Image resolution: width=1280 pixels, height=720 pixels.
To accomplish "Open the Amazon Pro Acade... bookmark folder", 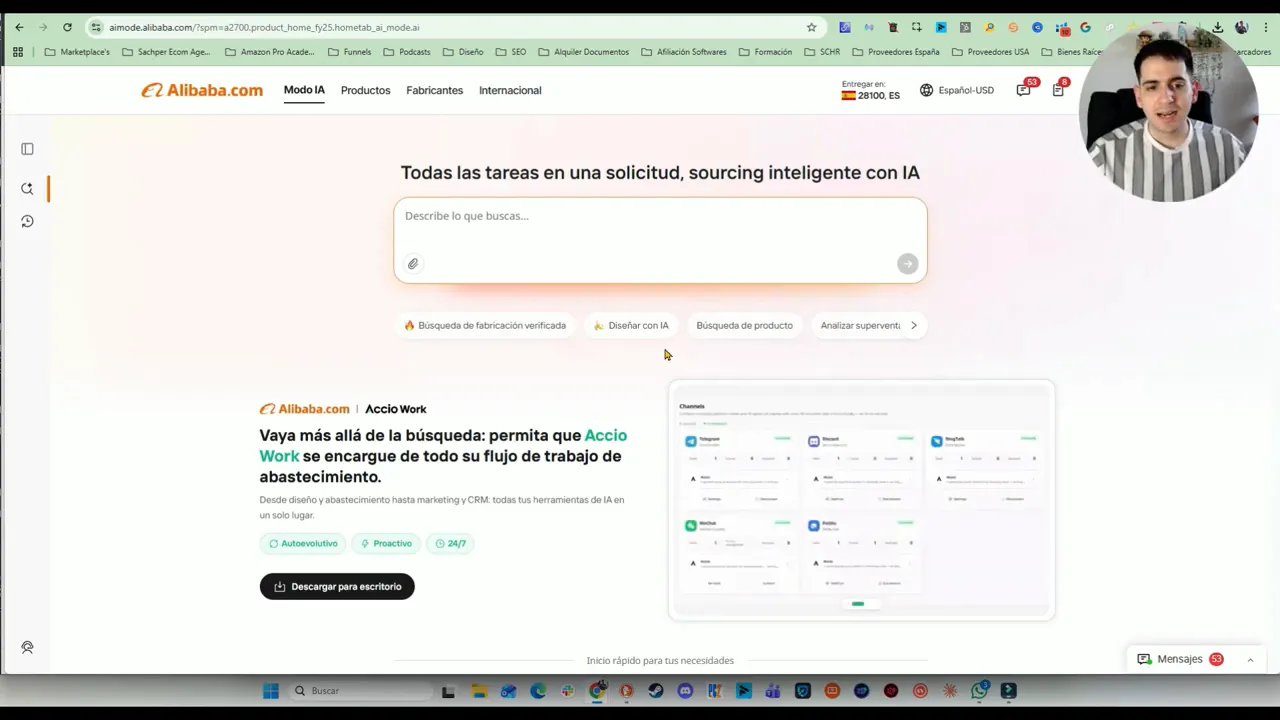I will [269, 52].
